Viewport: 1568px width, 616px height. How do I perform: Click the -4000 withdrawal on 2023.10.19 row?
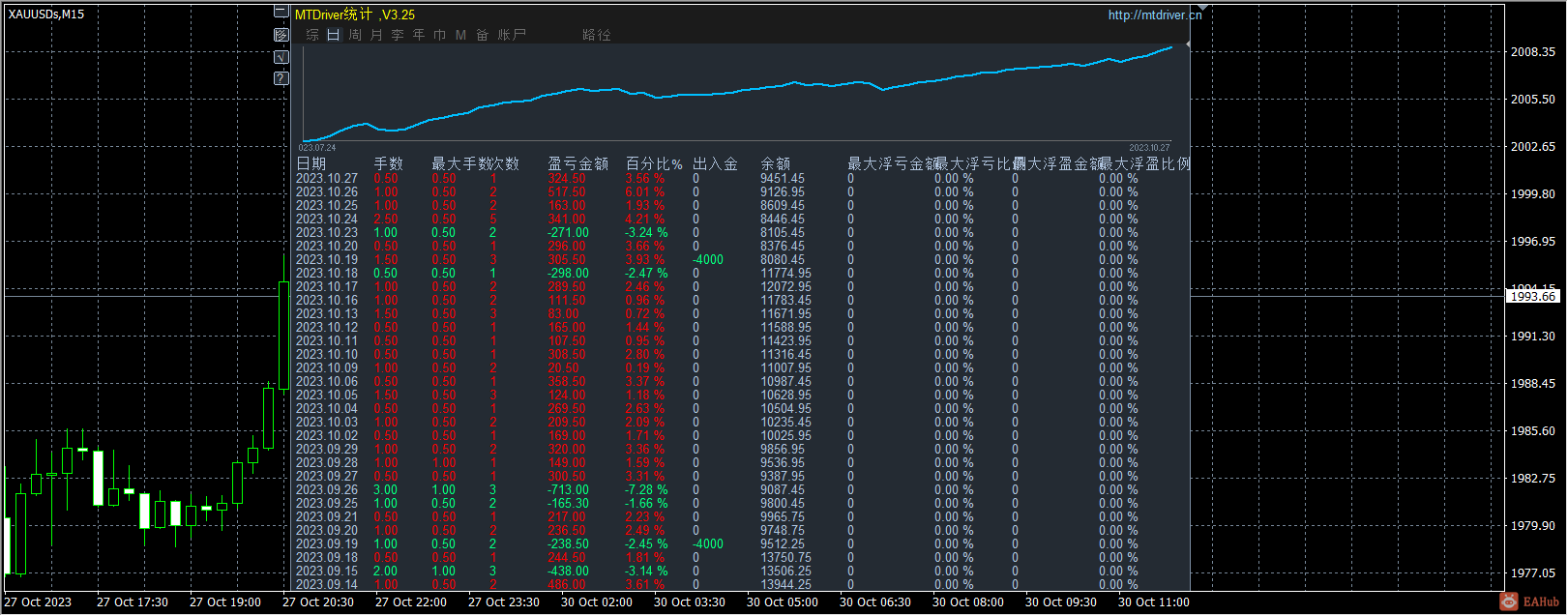708,260
